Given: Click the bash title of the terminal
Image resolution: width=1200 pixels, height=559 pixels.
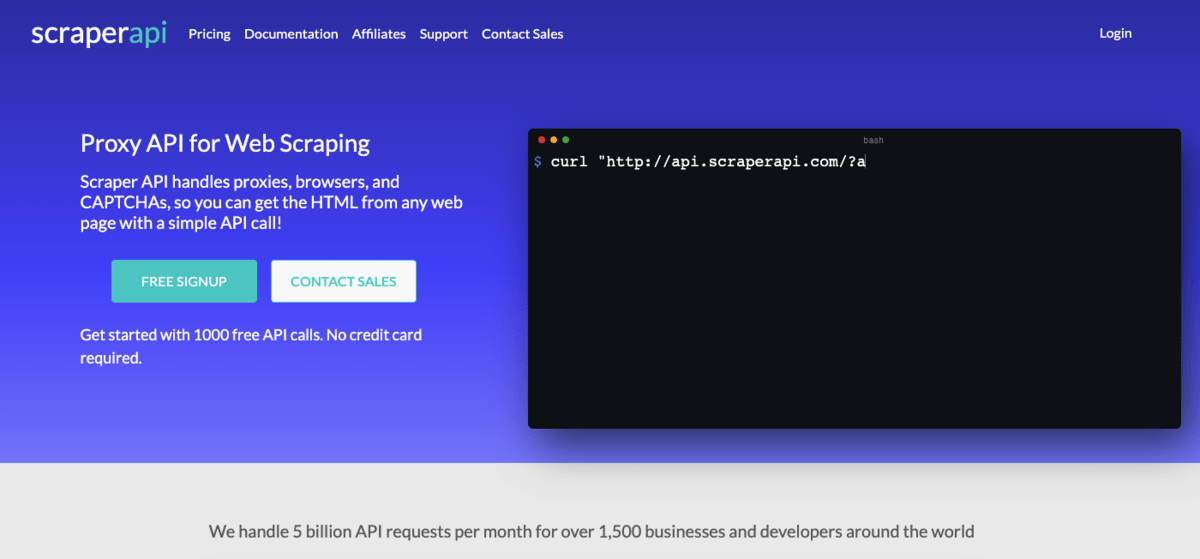Looking at the screenshot, I should (x=873, y=141).
